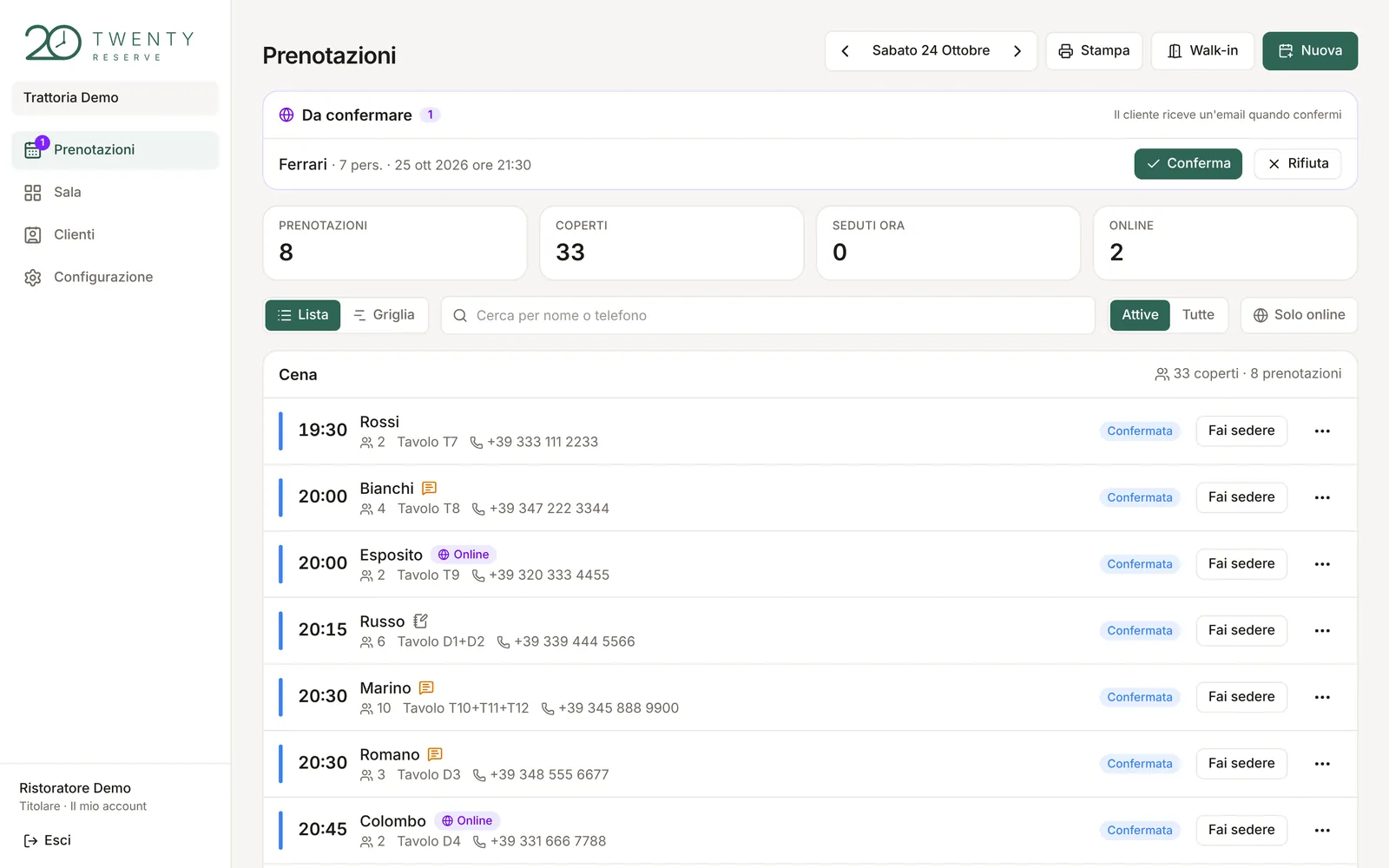
Task: Click Fai sedere for Colombo
Action: coord(1241,831)
